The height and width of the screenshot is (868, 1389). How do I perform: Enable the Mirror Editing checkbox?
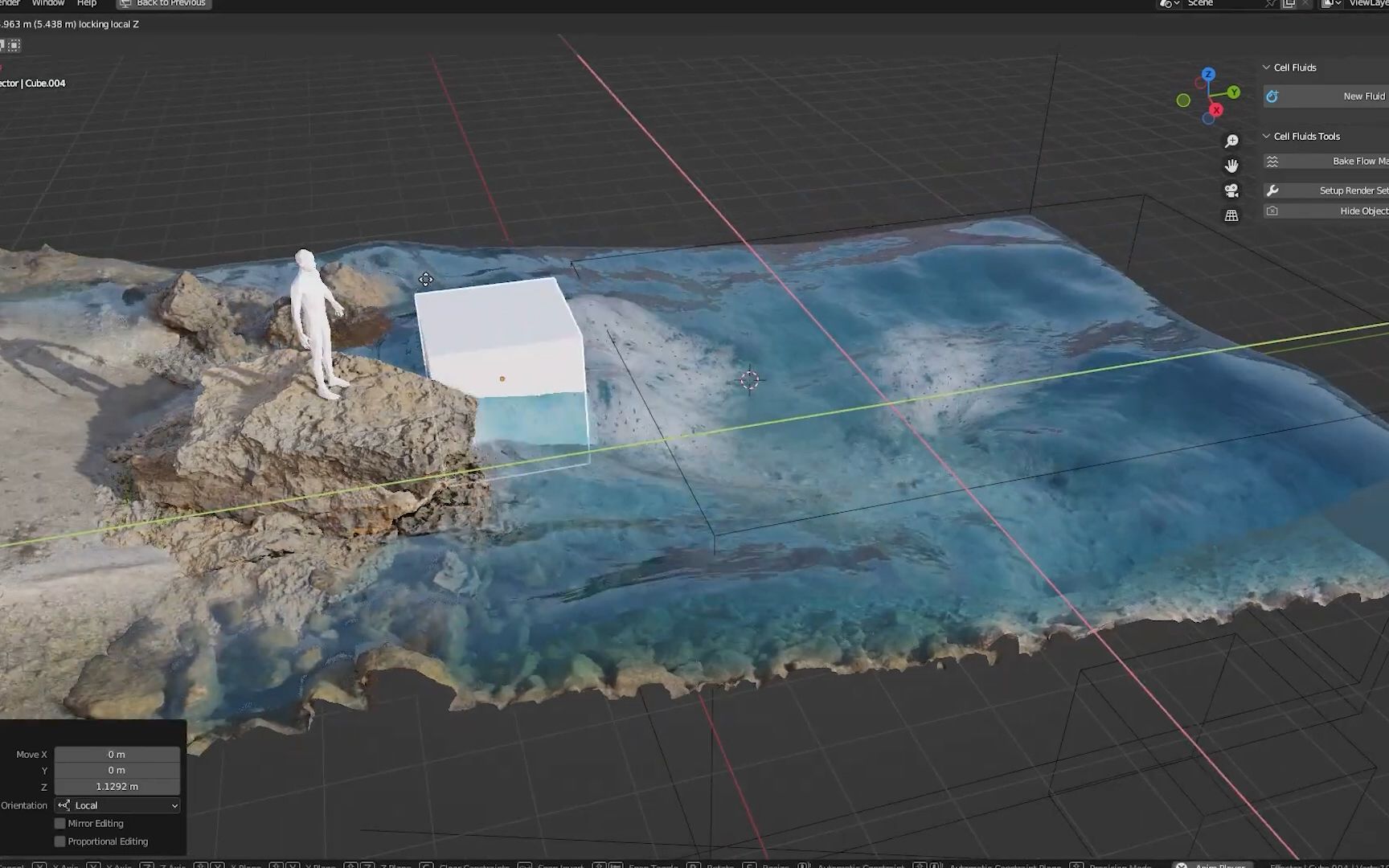pos(59,823)
